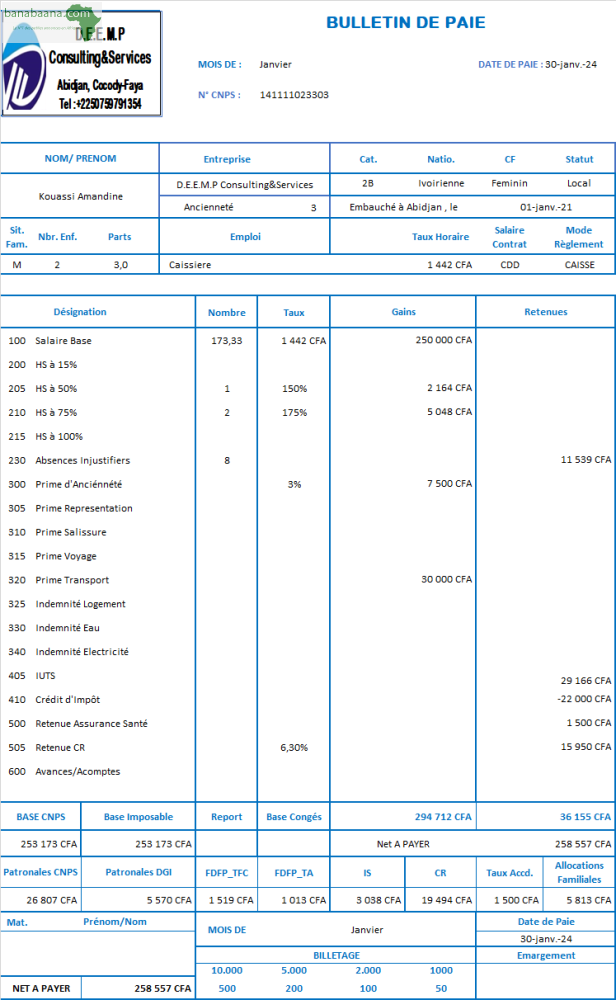The image size is (616, 1000).
Task: Click the BILLETAGE section header
Action: pos(336,955)
